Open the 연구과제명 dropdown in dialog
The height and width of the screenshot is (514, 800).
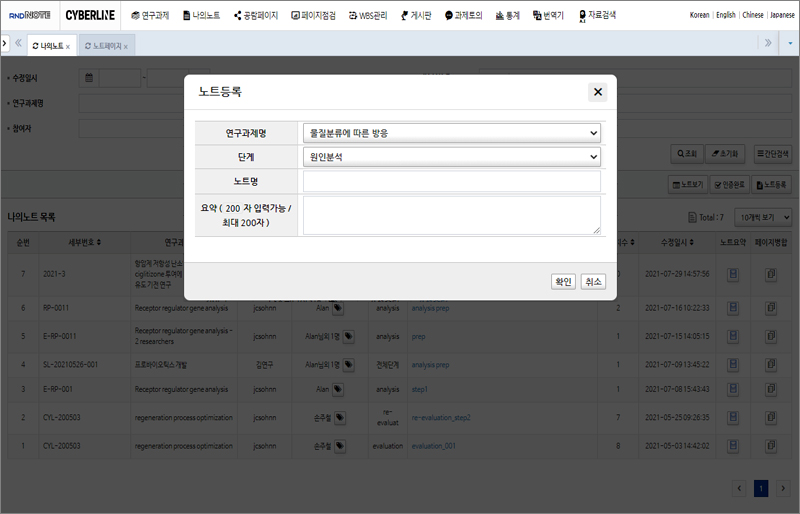tap(451, 133)
